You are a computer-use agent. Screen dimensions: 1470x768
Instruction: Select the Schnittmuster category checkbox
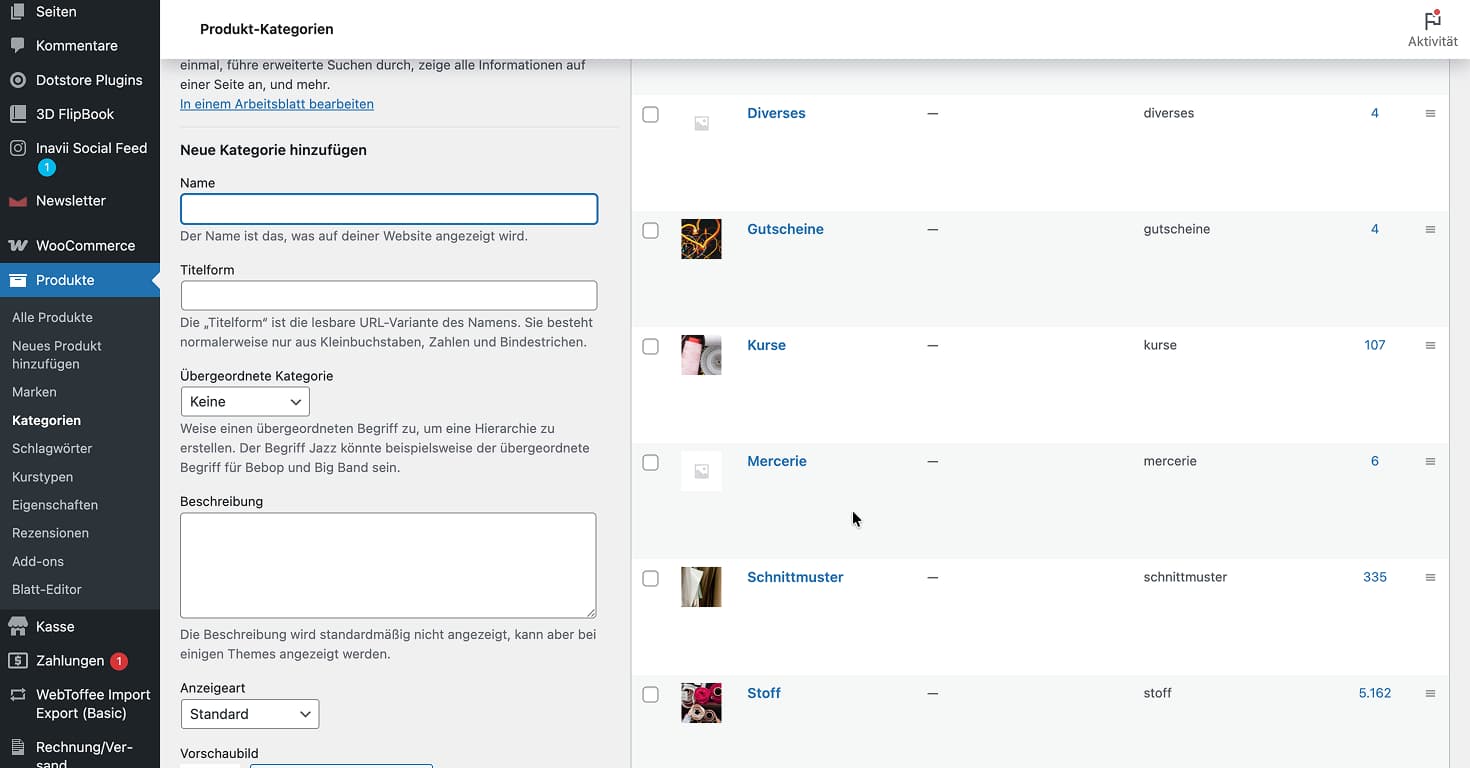(650, 579)
